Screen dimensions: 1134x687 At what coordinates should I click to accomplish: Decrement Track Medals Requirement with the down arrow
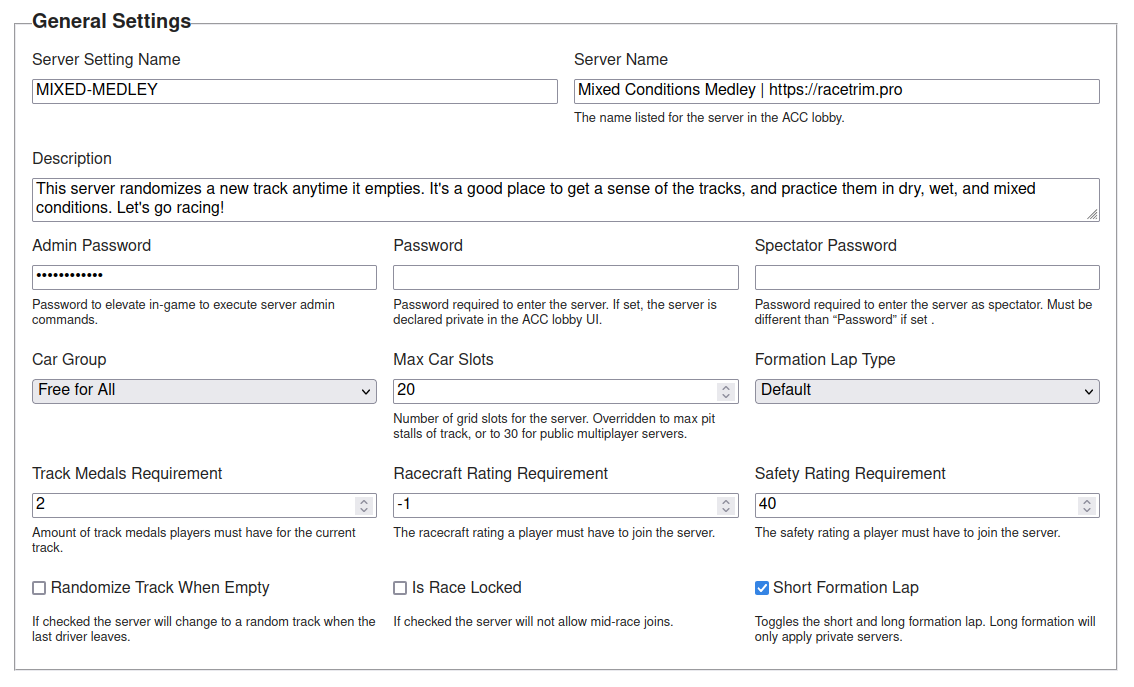point(366,509)
